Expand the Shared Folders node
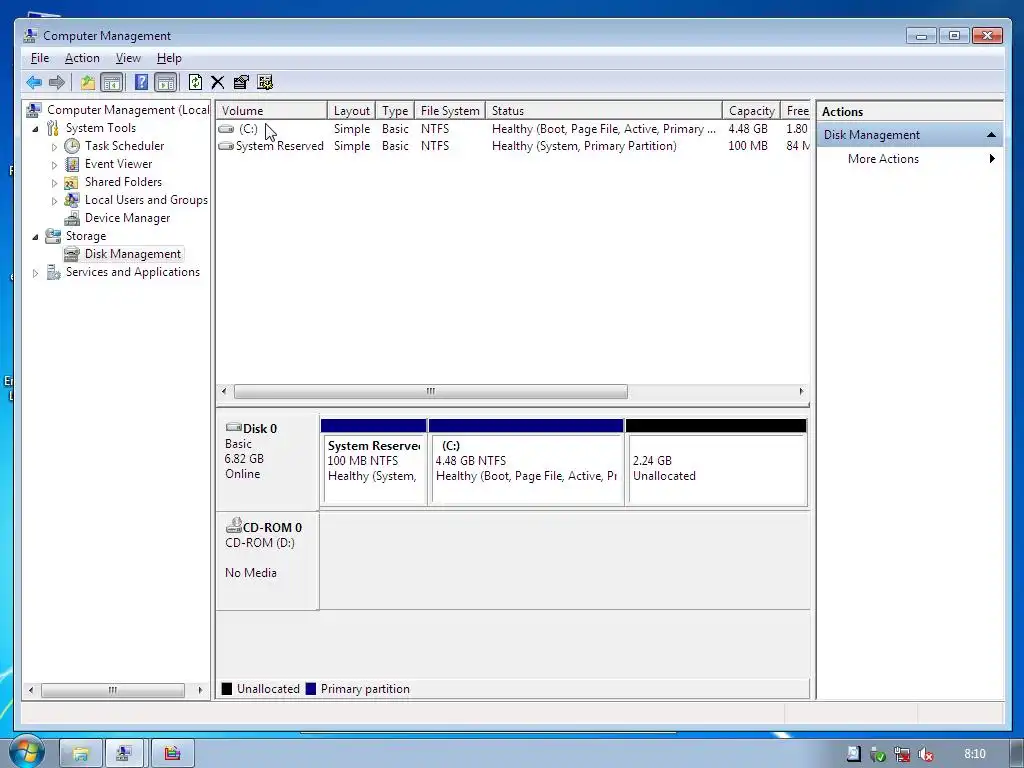 click(54, 183)
